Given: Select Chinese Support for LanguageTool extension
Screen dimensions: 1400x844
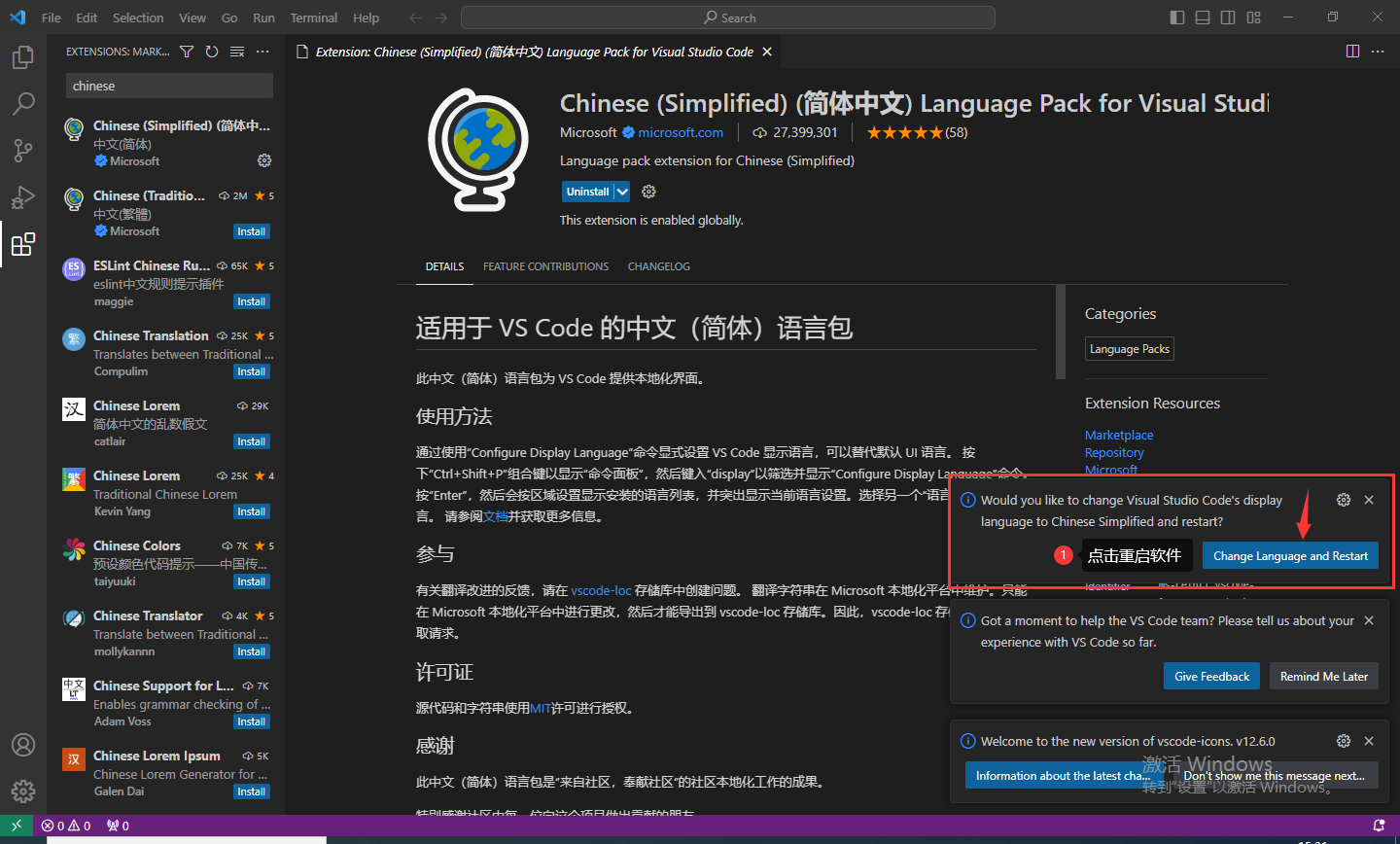Looking at the screenshot, I should click(165, 704).
